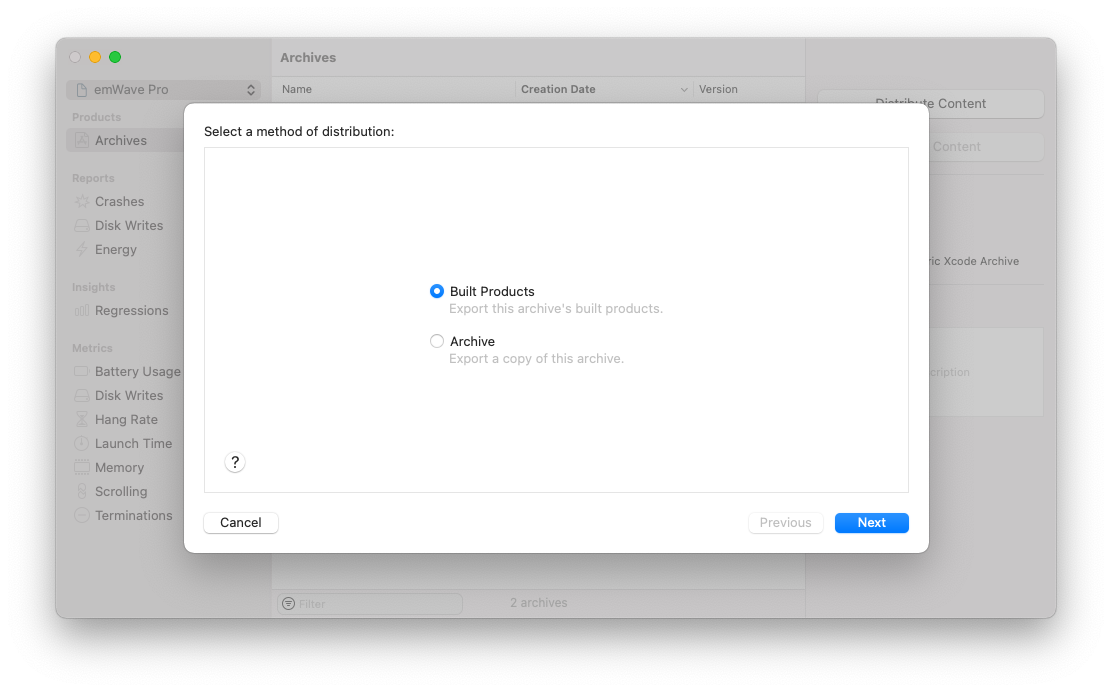Click the Built Products label text
Image resolution: width=1112 pixels, height=692 pixels.
pos(492,291)
